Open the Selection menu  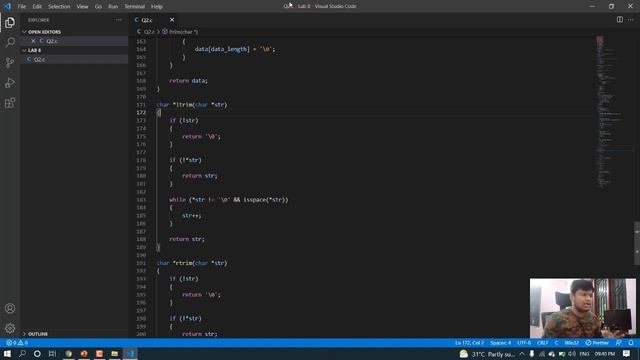59,7
